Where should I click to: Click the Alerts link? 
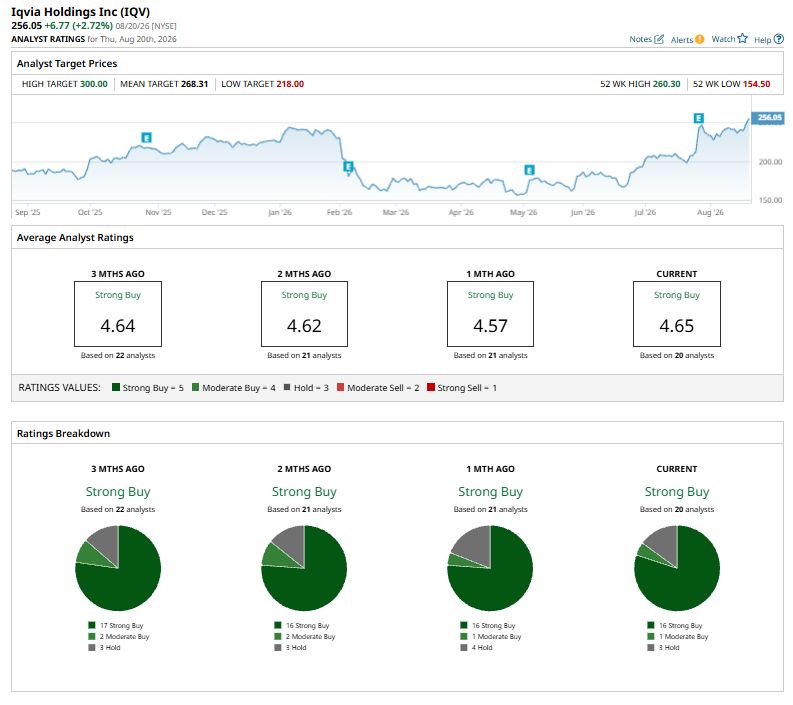tap(682, 39)
